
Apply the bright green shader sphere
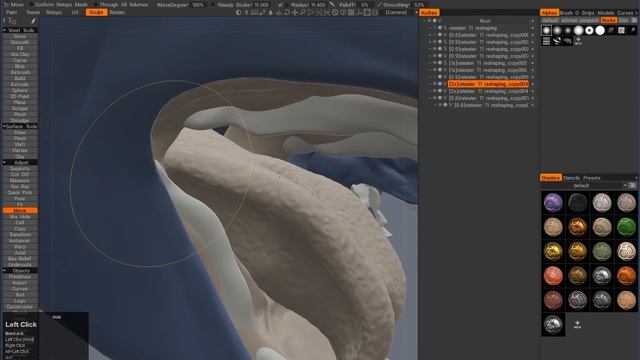(626, 227)
